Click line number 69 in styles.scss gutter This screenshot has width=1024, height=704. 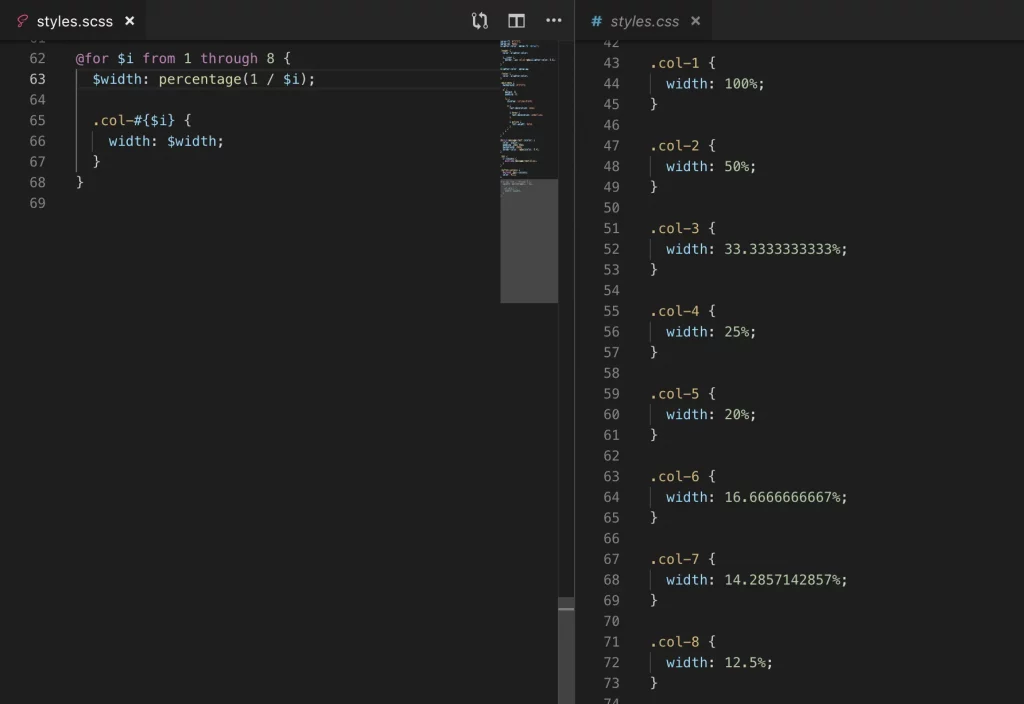click(37, 203)
